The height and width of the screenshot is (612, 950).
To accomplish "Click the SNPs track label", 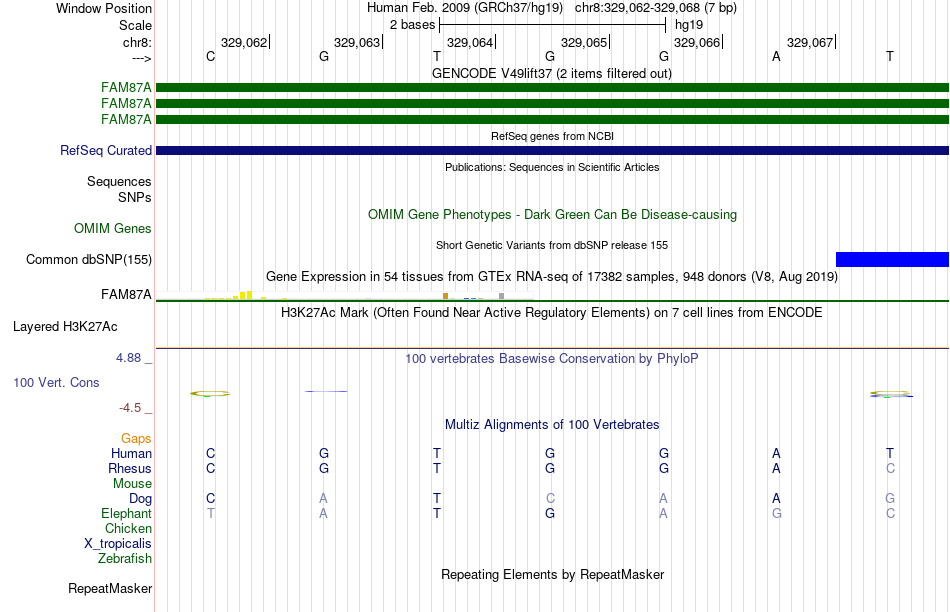I will pos(135,198).
